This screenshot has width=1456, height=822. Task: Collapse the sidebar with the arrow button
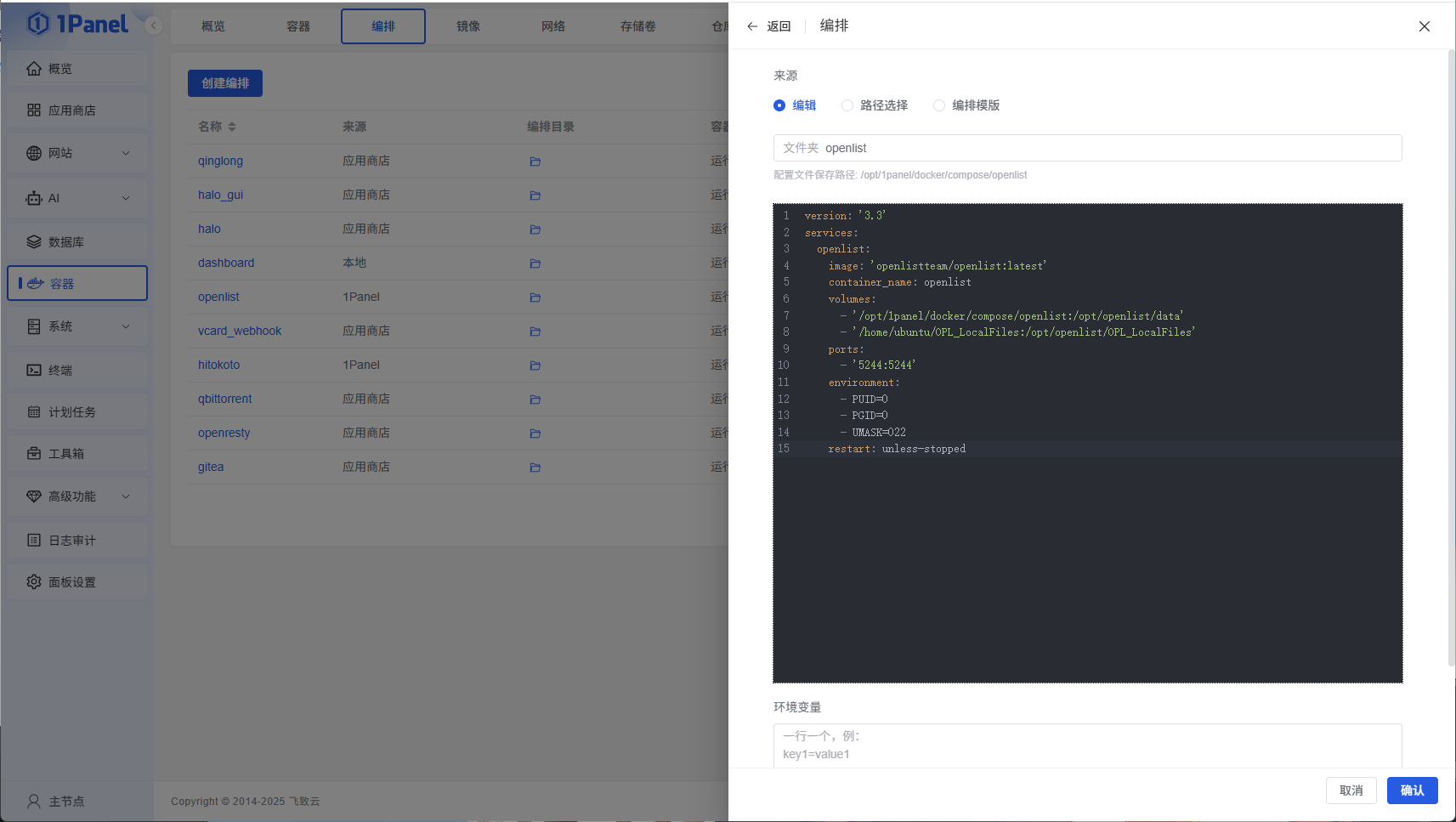click(x=154, y=26)
